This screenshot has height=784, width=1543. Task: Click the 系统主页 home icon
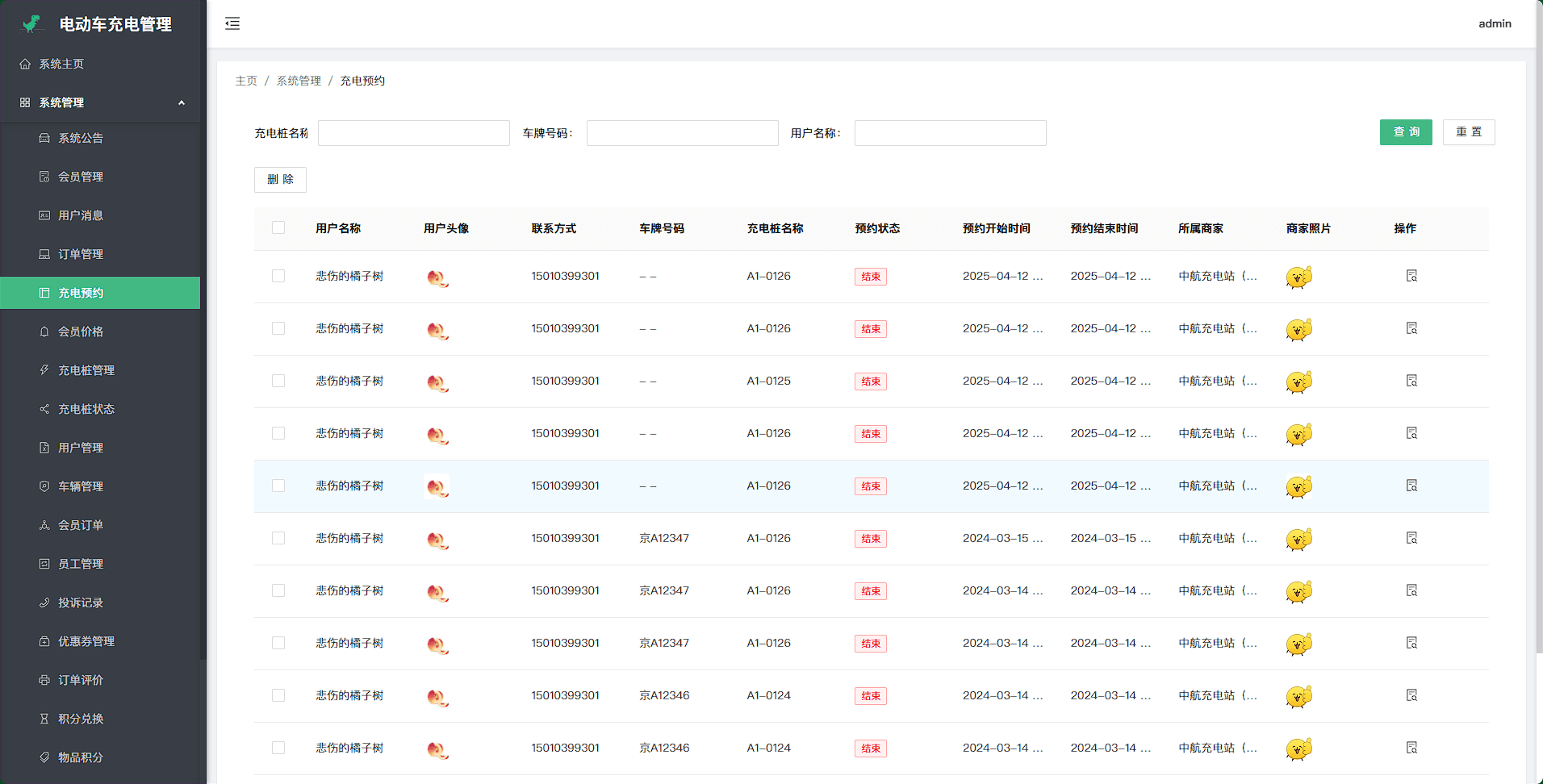[25, 64]
